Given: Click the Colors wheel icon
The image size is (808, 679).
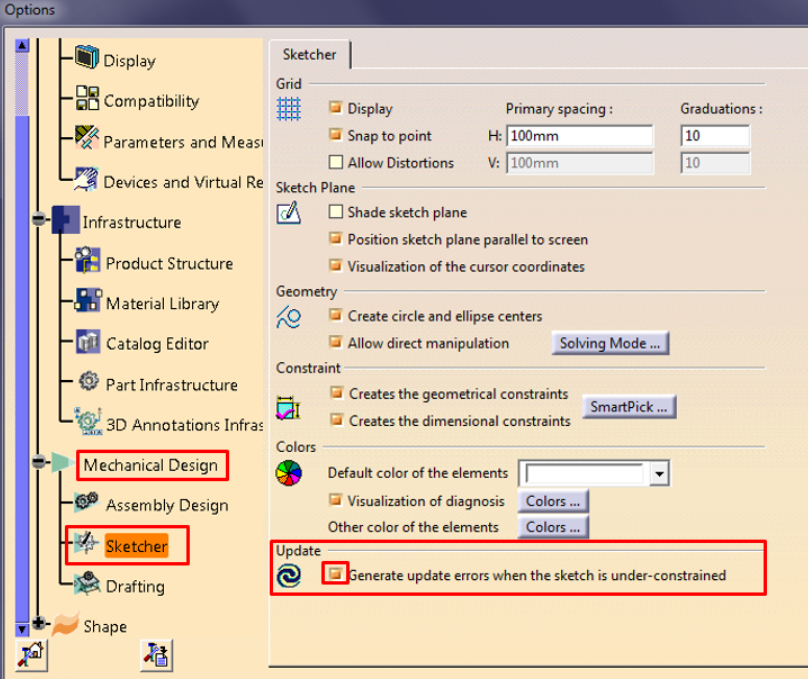Looking at the screenshot, I should click(289, 473).
